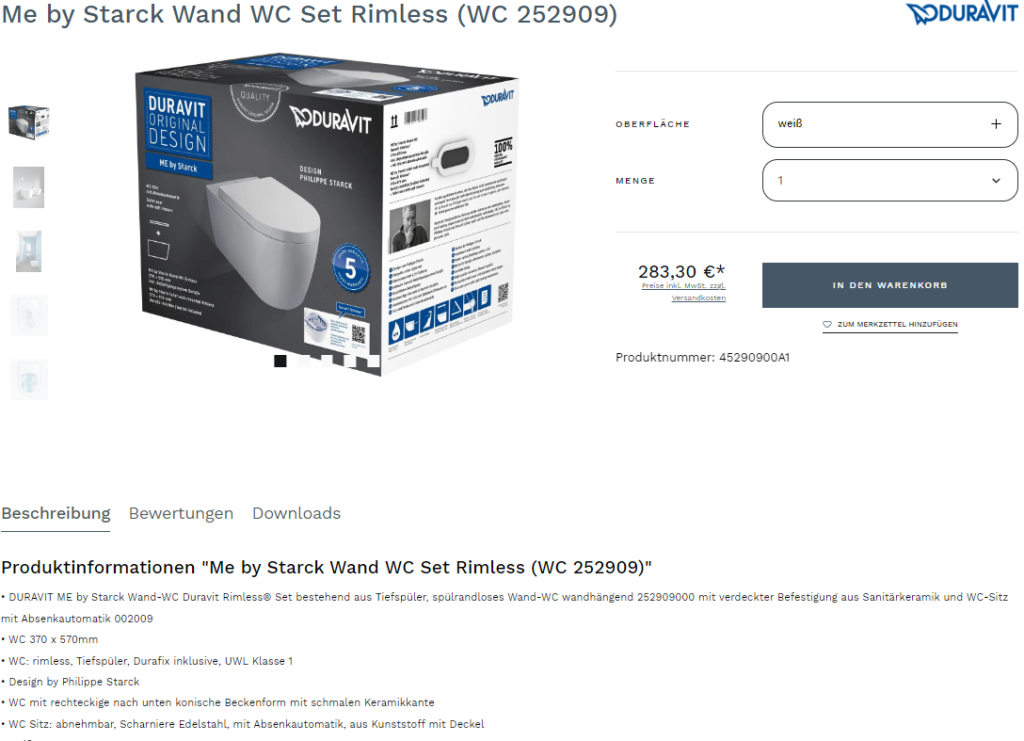The image size is (1024, 741).
Task: Select second thumbnail of wall toilet
Action: point(29,187)
